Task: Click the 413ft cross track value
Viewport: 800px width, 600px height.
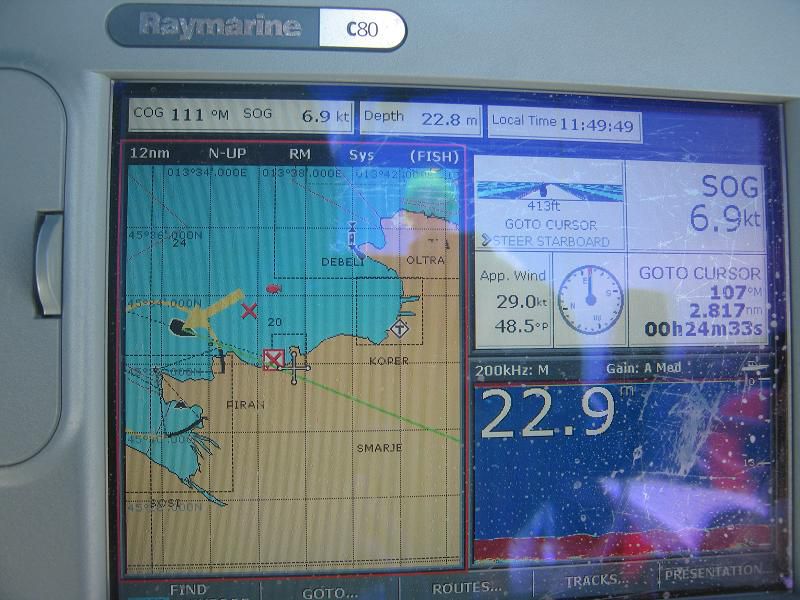Action: point(544,206)
